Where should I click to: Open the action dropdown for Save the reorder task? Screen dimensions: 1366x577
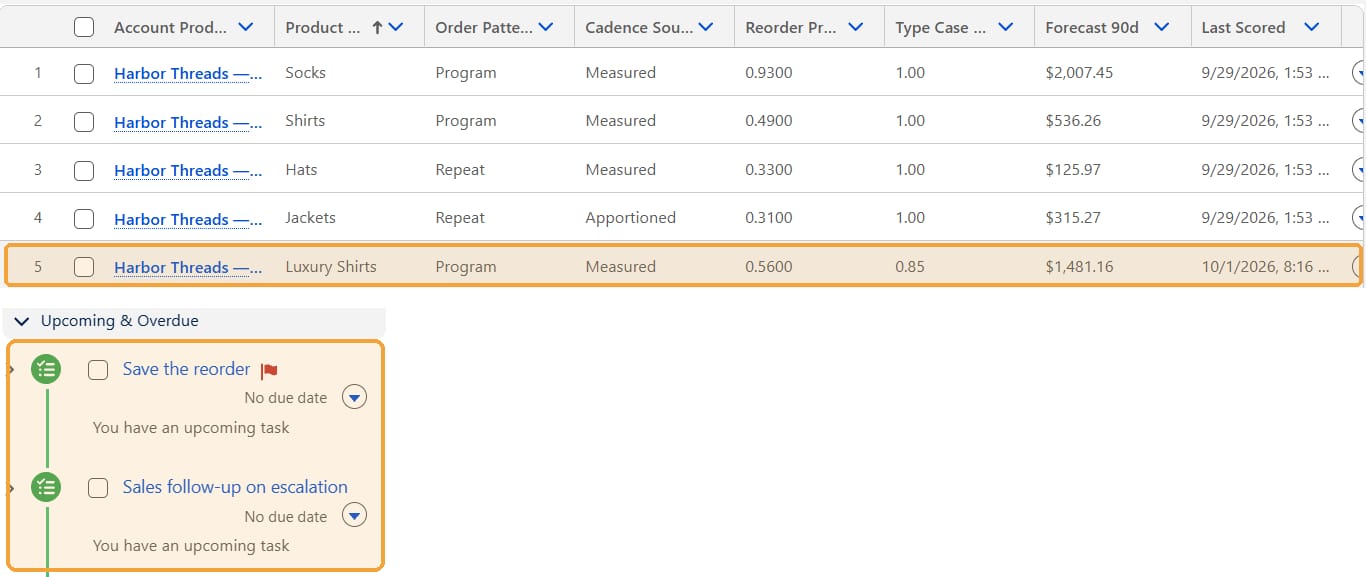coord(354,398)
